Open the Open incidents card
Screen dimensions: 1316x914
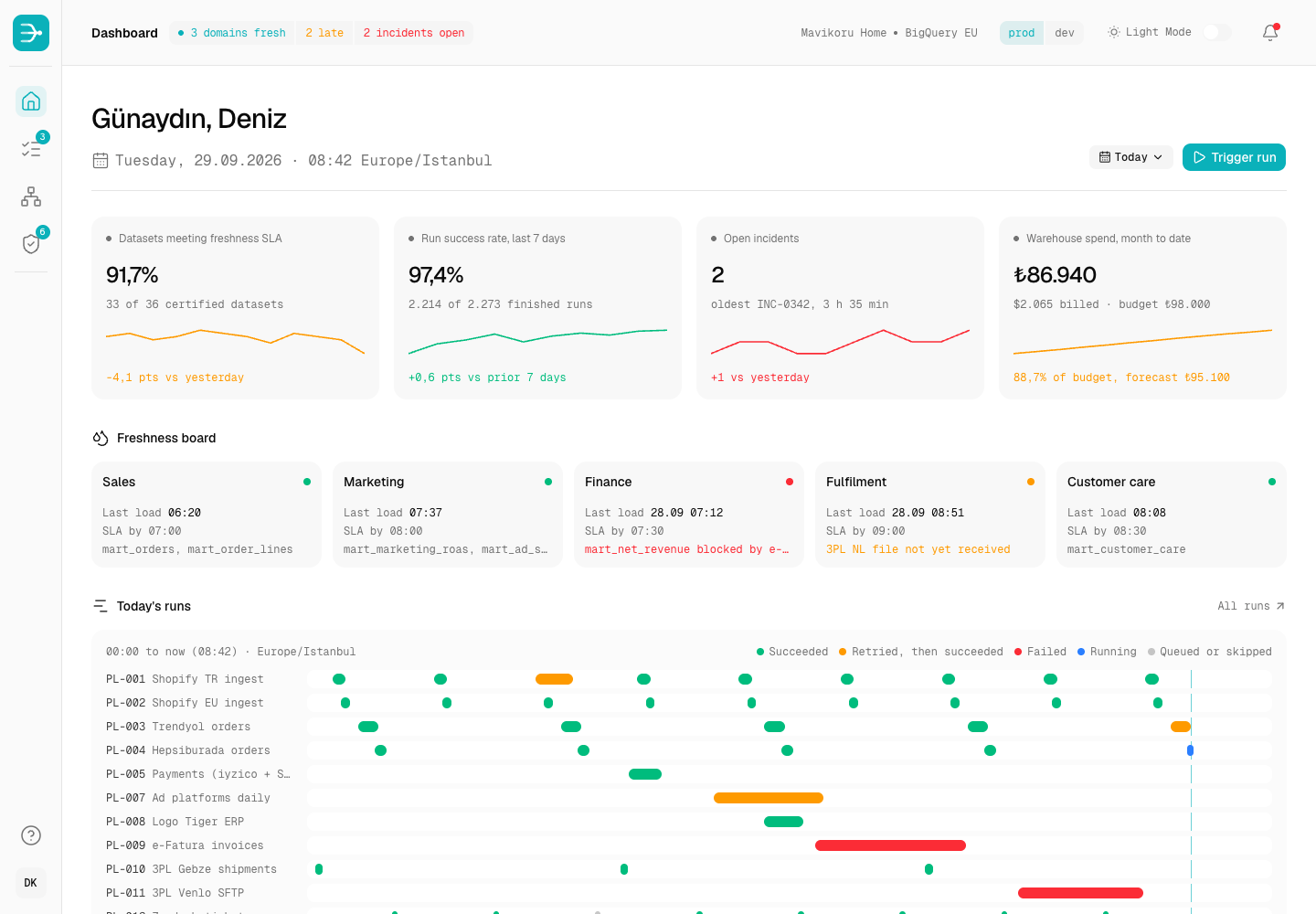(x=840, y=308)
